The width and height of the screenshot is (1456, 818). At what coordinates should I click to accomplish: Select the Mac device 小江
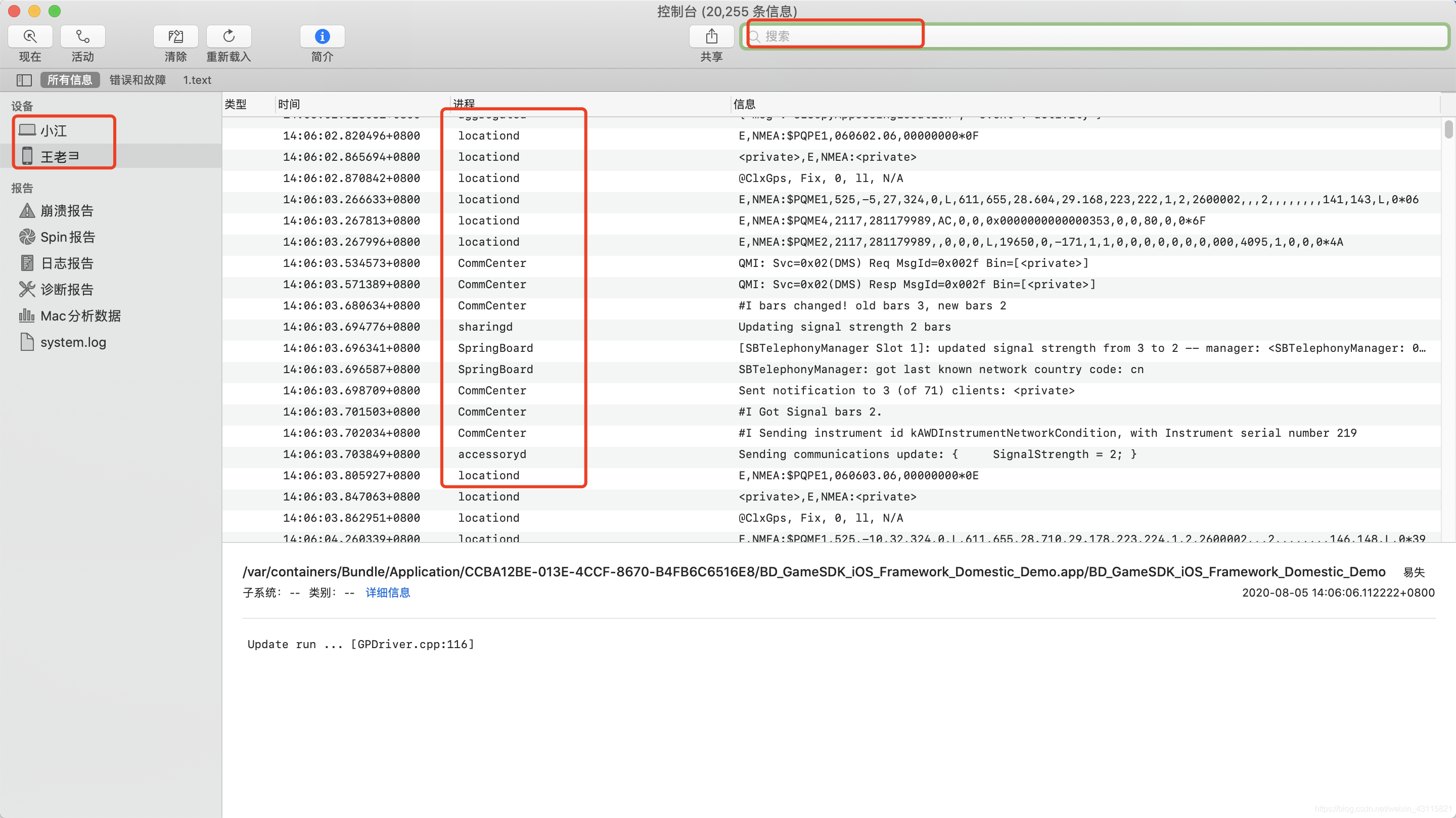[53, 130]
